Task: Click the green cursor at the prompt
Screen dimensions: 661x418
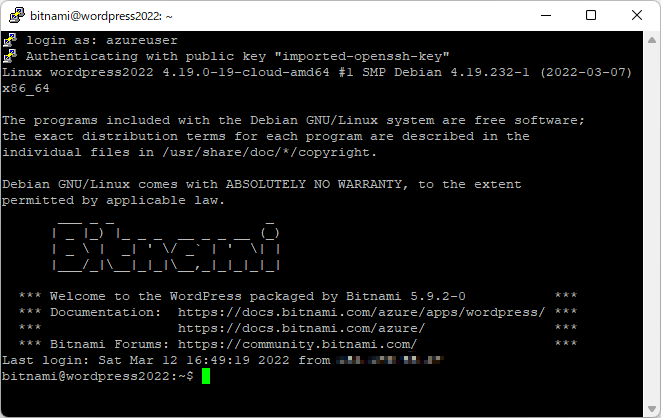Action: [x=206, y=376]
